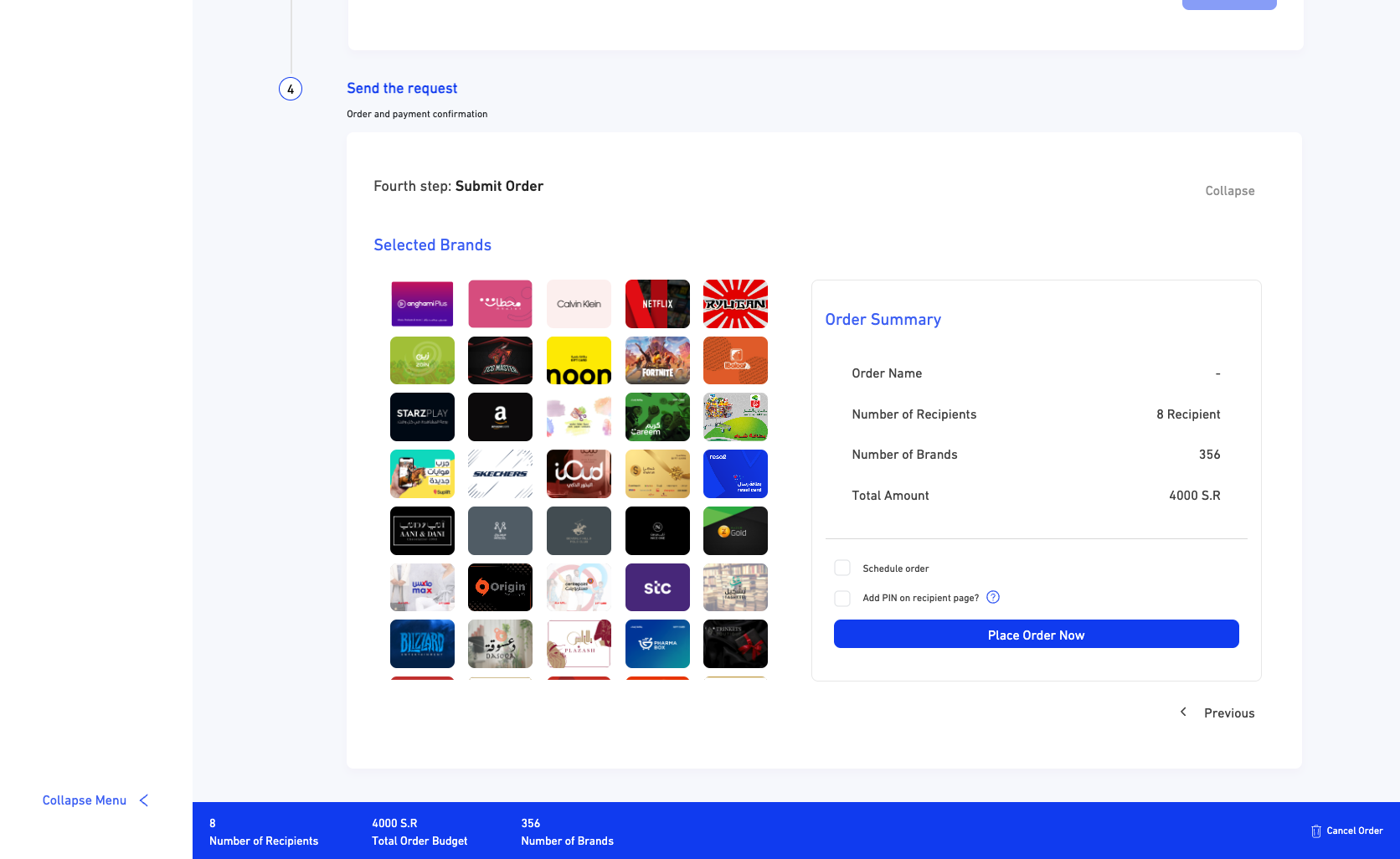Open the FDG Master gaming card
The height and width of the screenshot is (859, 1400).
(500, 361)
